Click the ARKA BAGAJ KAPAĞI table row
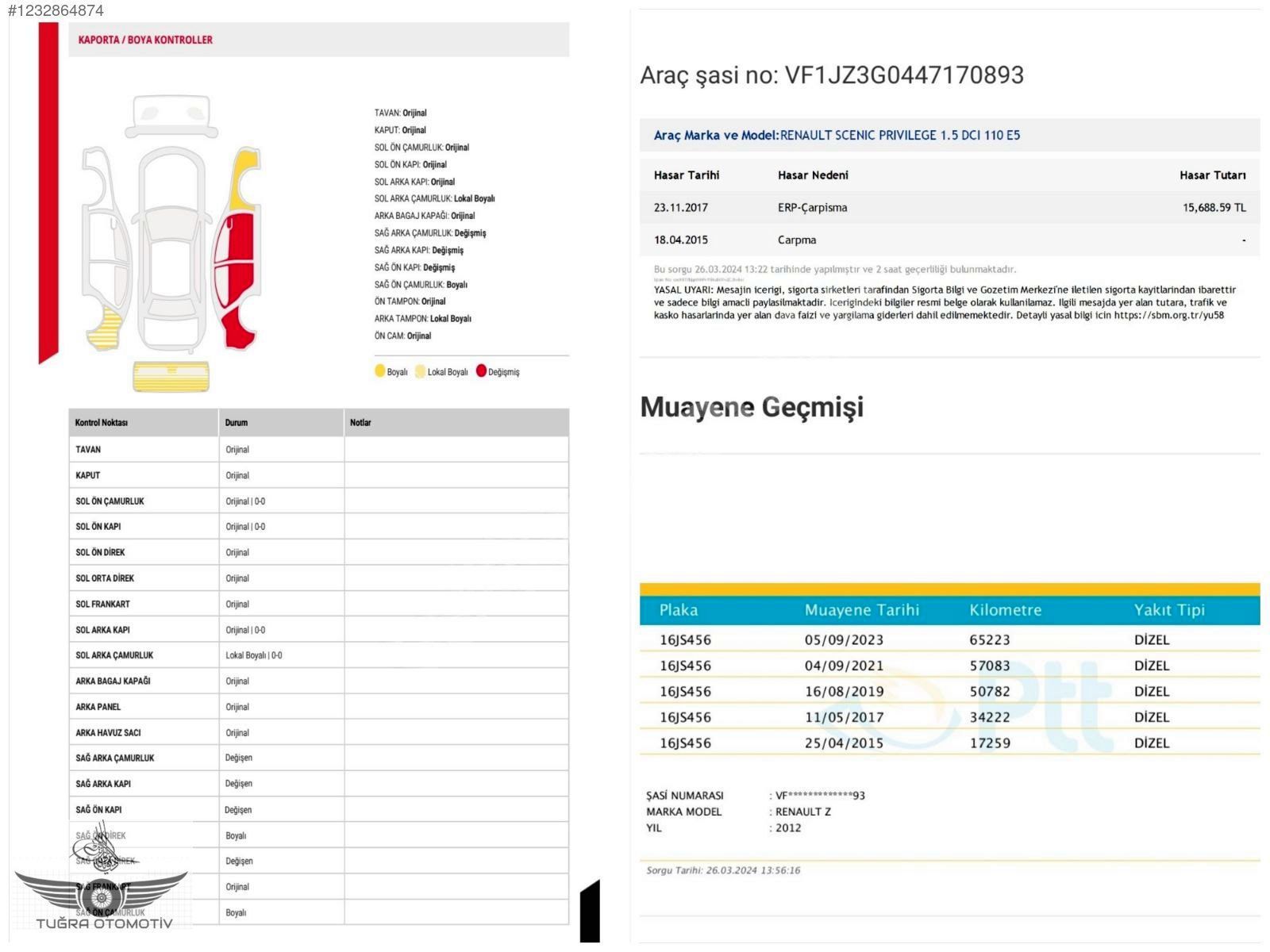The height and width of the screenshot is (952, 1270). point(319,681)
